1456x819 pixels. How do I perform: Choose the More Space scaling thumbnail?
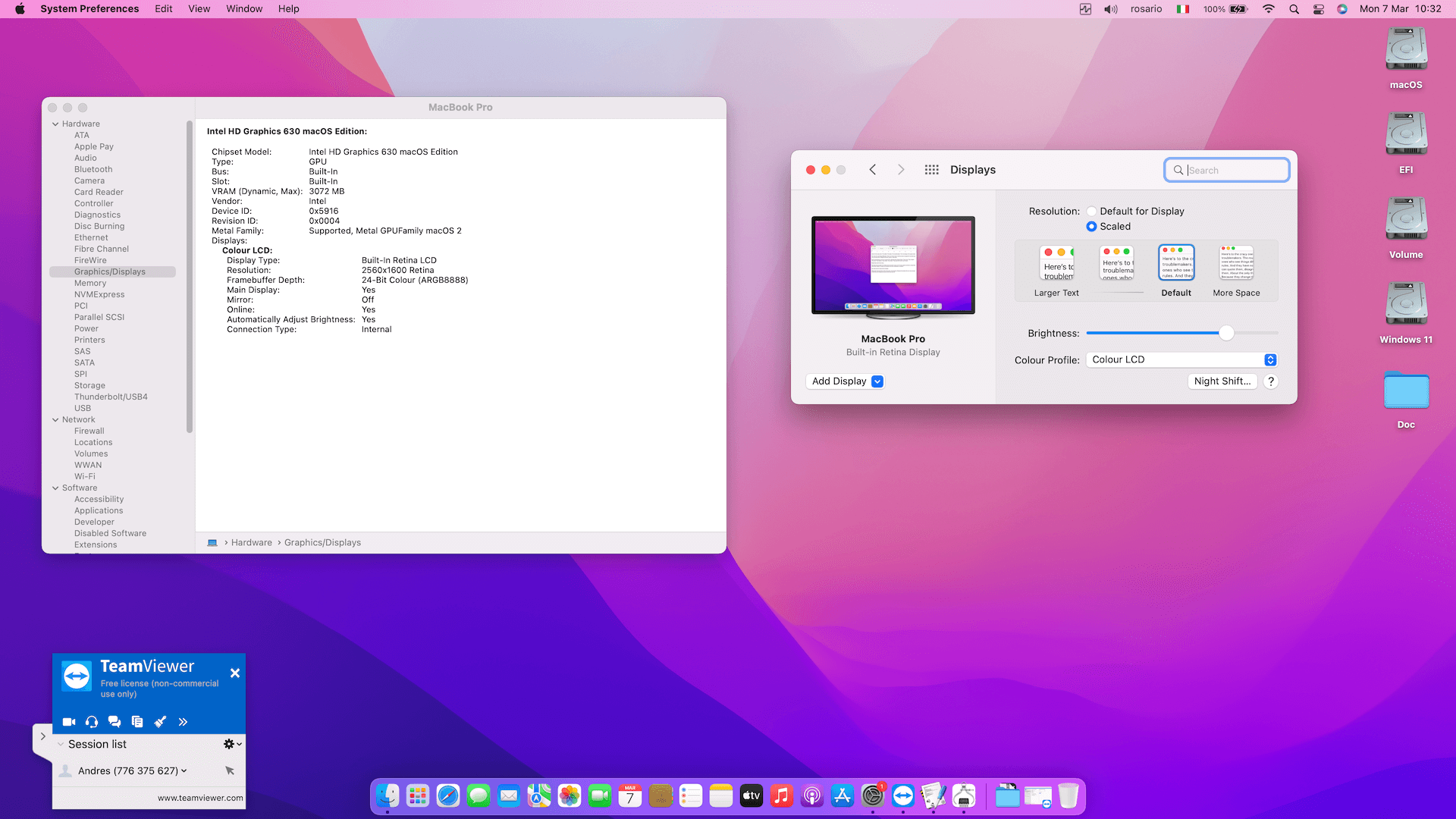click(x=1236, y=264)
